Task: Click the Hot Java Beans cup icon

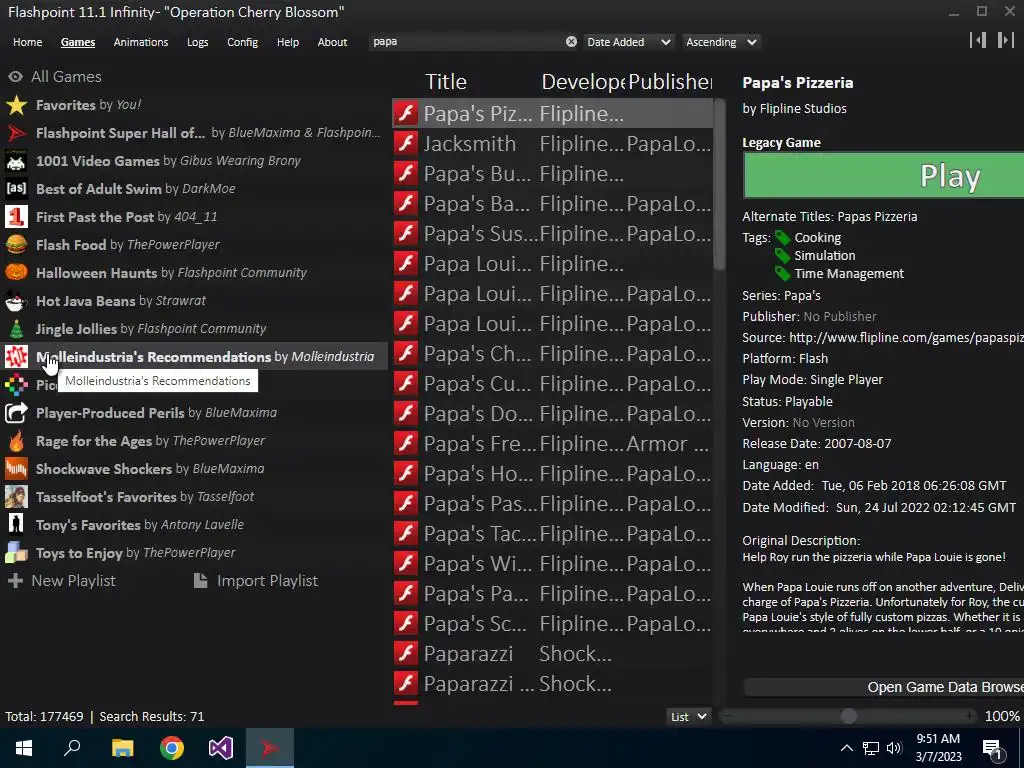Action: tap(16, 300)
